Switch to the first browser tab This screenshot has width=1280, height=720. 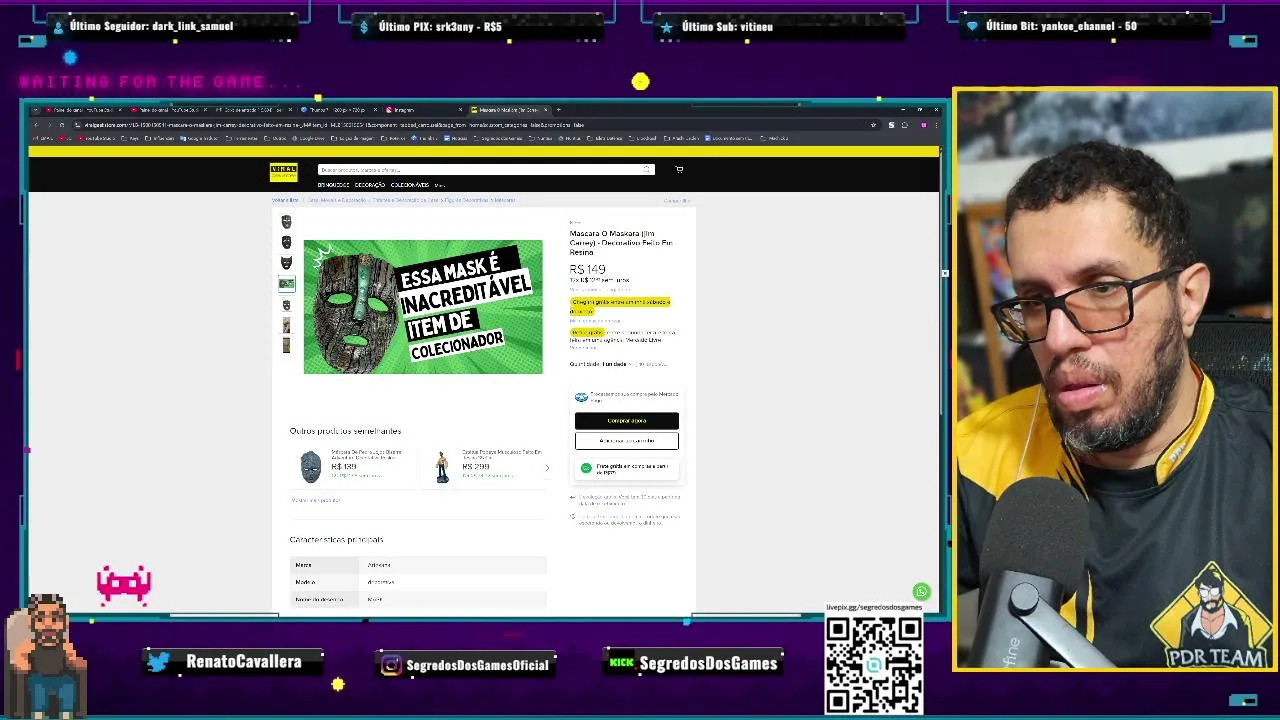pyautogui.click(x=83, y=110)
